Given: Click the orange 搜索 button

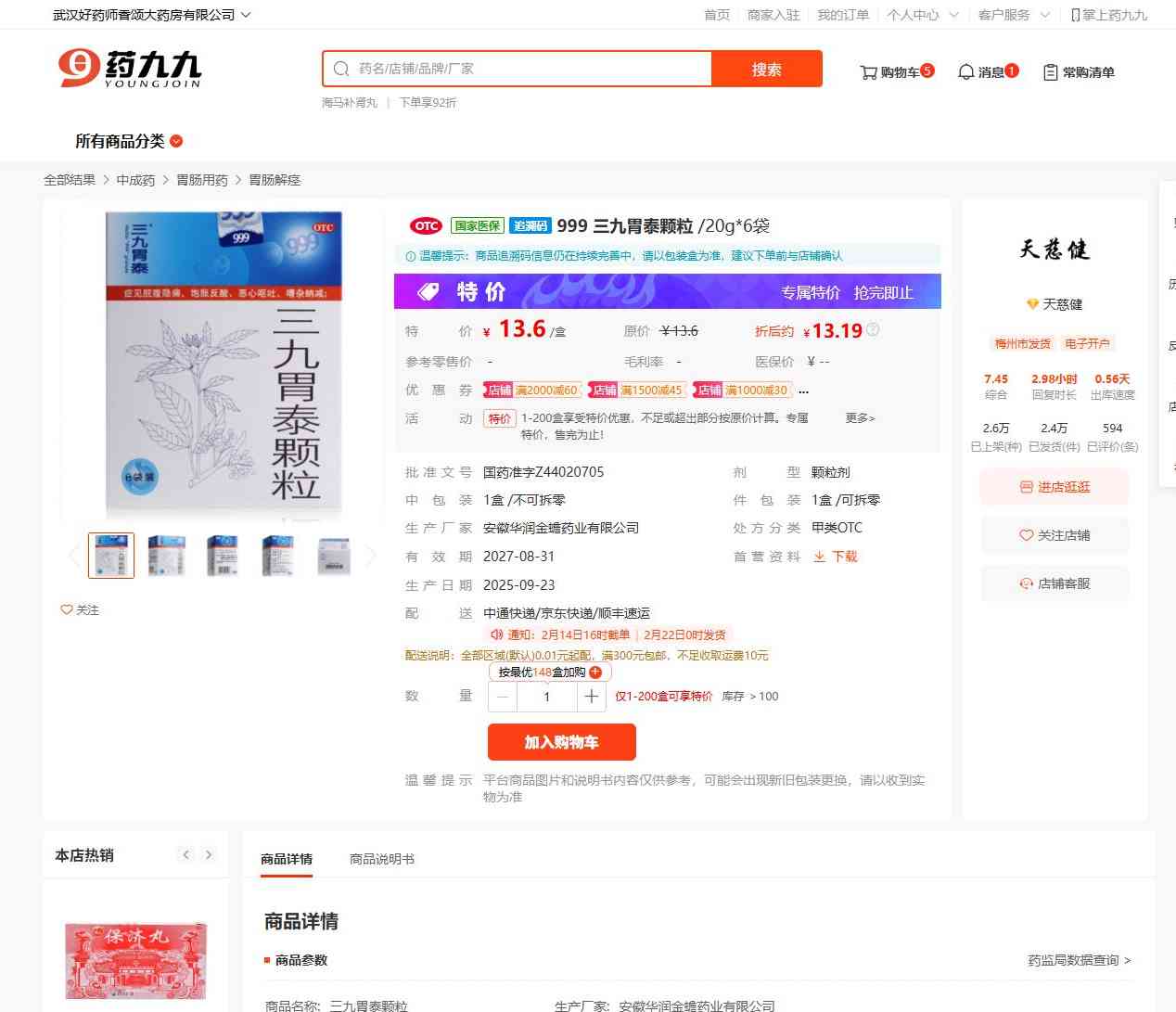Looking at the screenshot, I should (767, 69).
